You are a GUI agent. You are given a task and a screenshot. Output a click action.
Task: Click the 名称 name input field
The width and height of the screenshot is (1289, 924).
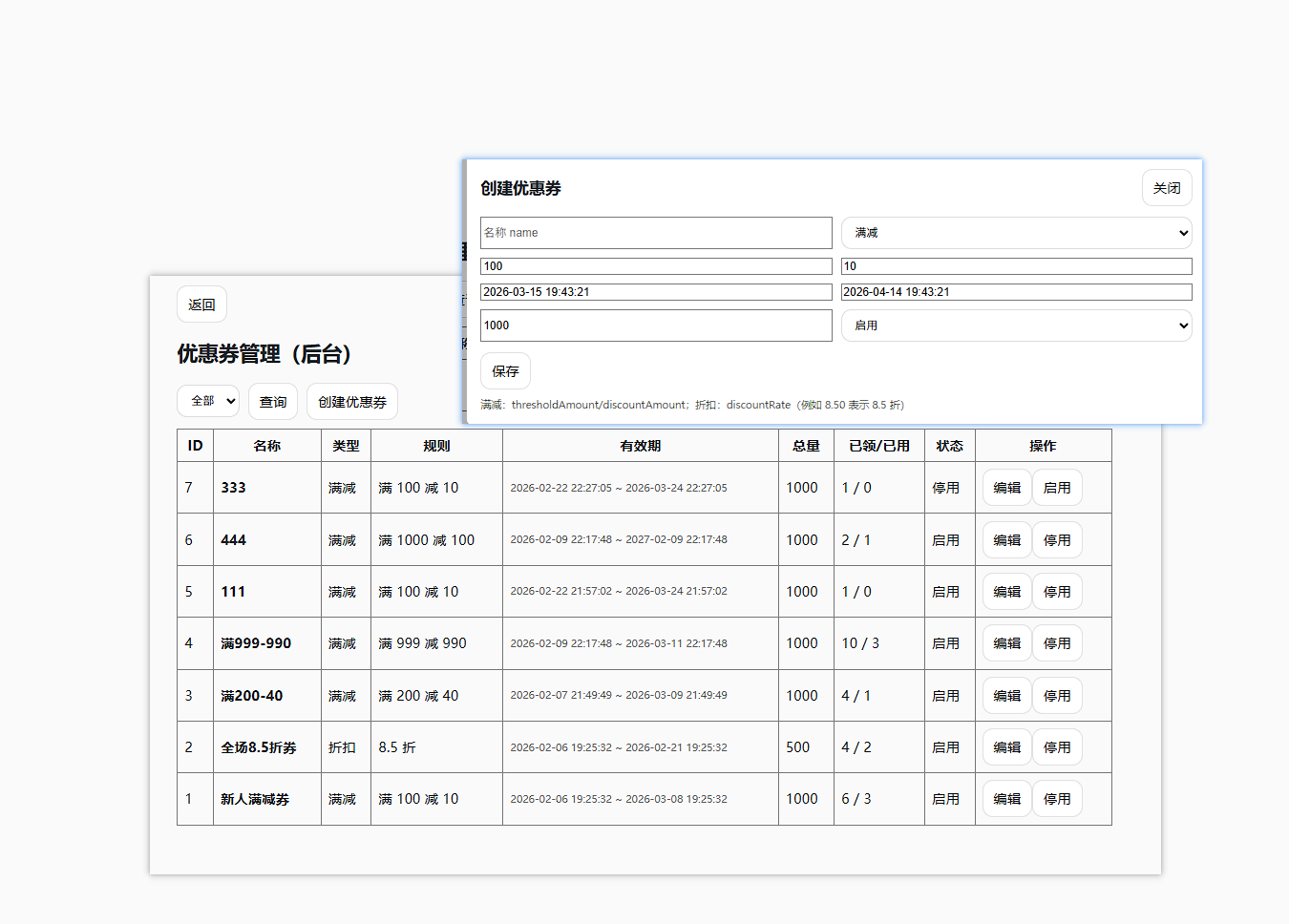click(656, 233)
